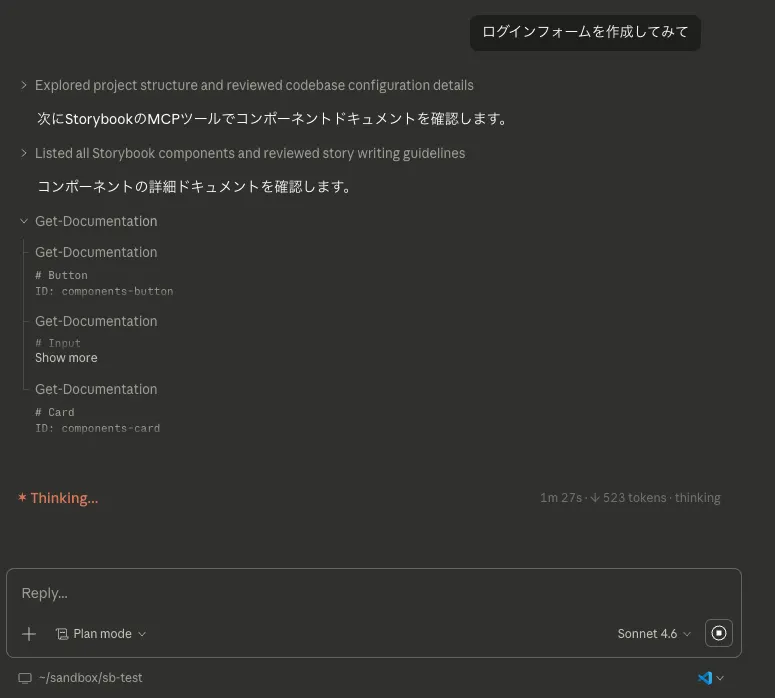Screen dimensions: 775x698
Task: Click the ~/sandbox/sb-test folder path
Action: pyautogui.click(x=90, y=678)
